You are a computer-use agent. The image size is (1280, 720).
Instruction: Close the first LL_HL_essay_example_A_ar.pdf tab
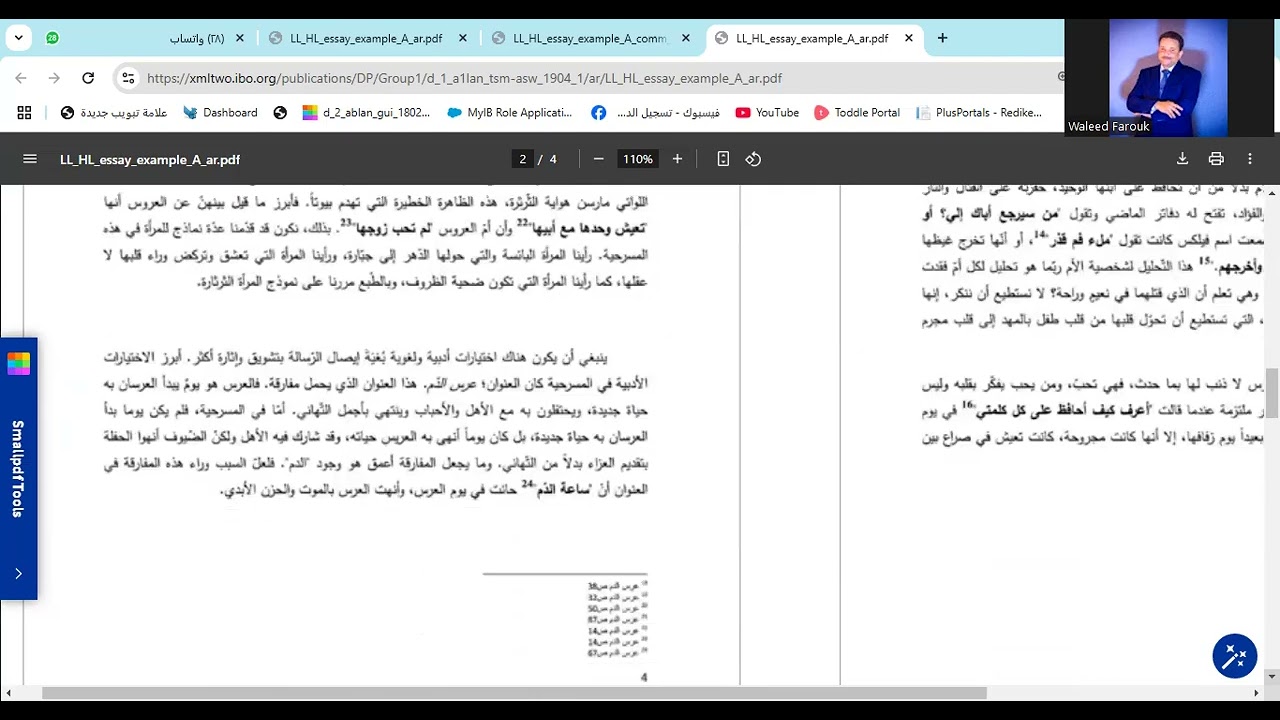pyautogui.click(x=462, y=38)
